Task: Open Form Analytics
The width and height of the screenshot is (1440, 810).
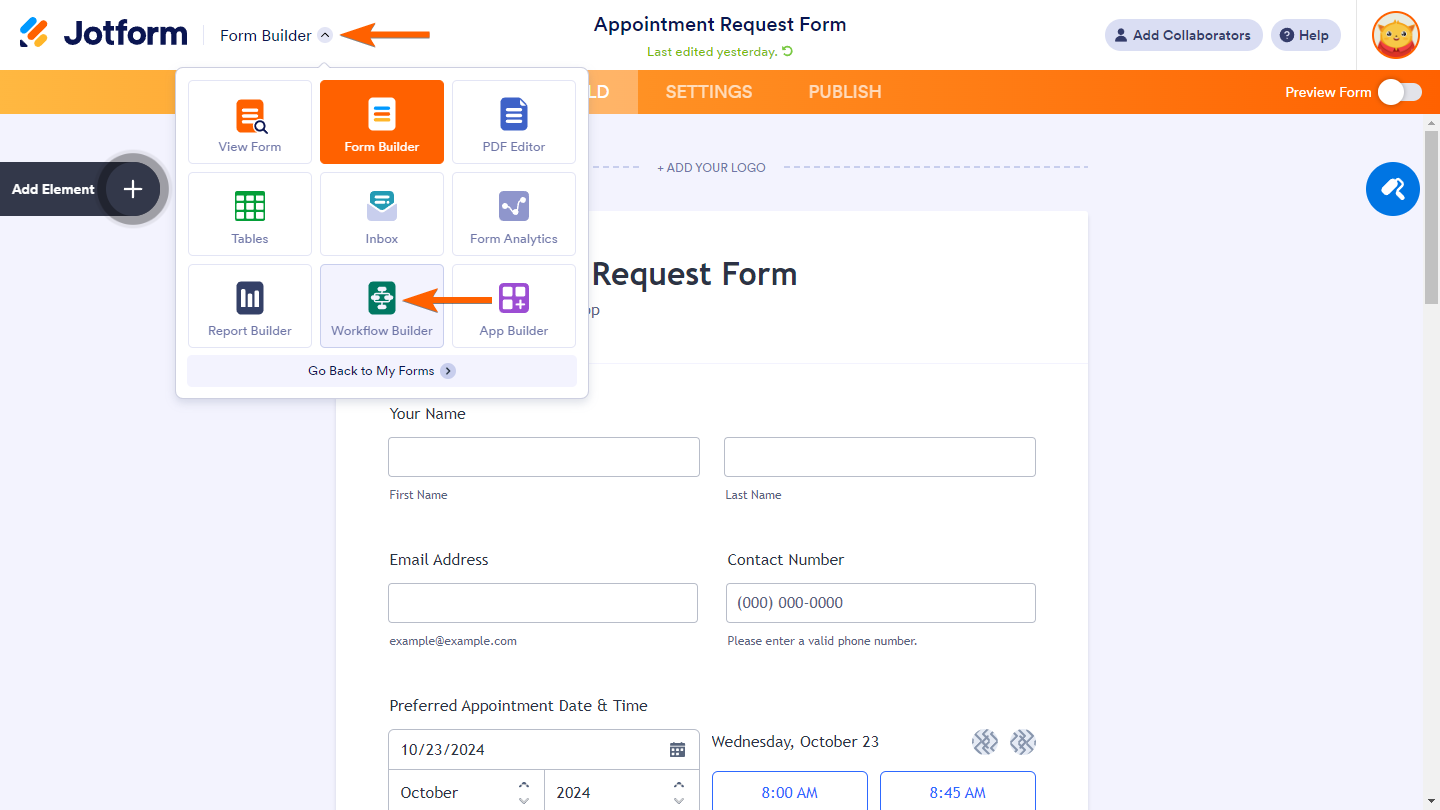Action: tap(514, 214)
